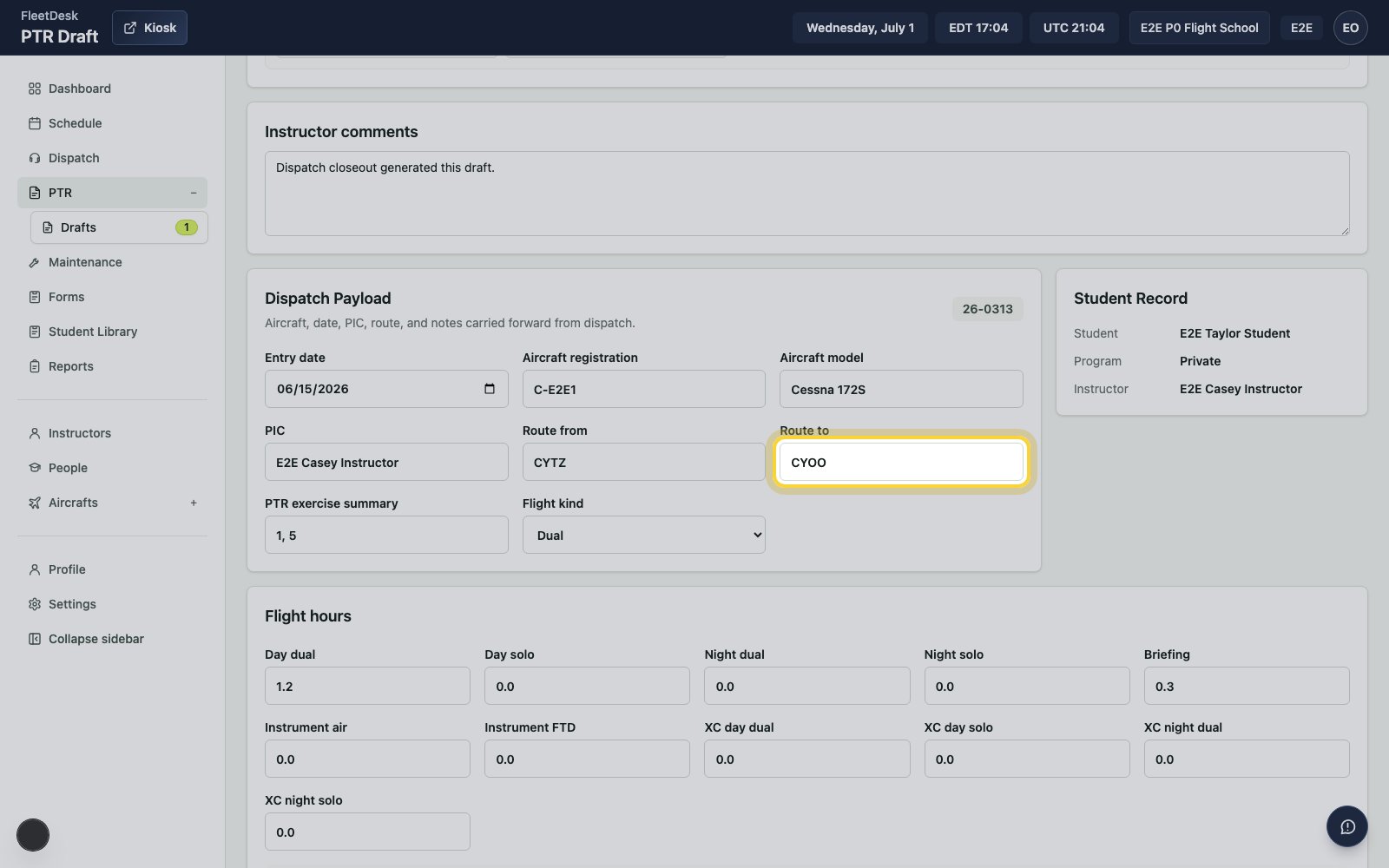Click the Reports clipboard icon

click(35, 366)
